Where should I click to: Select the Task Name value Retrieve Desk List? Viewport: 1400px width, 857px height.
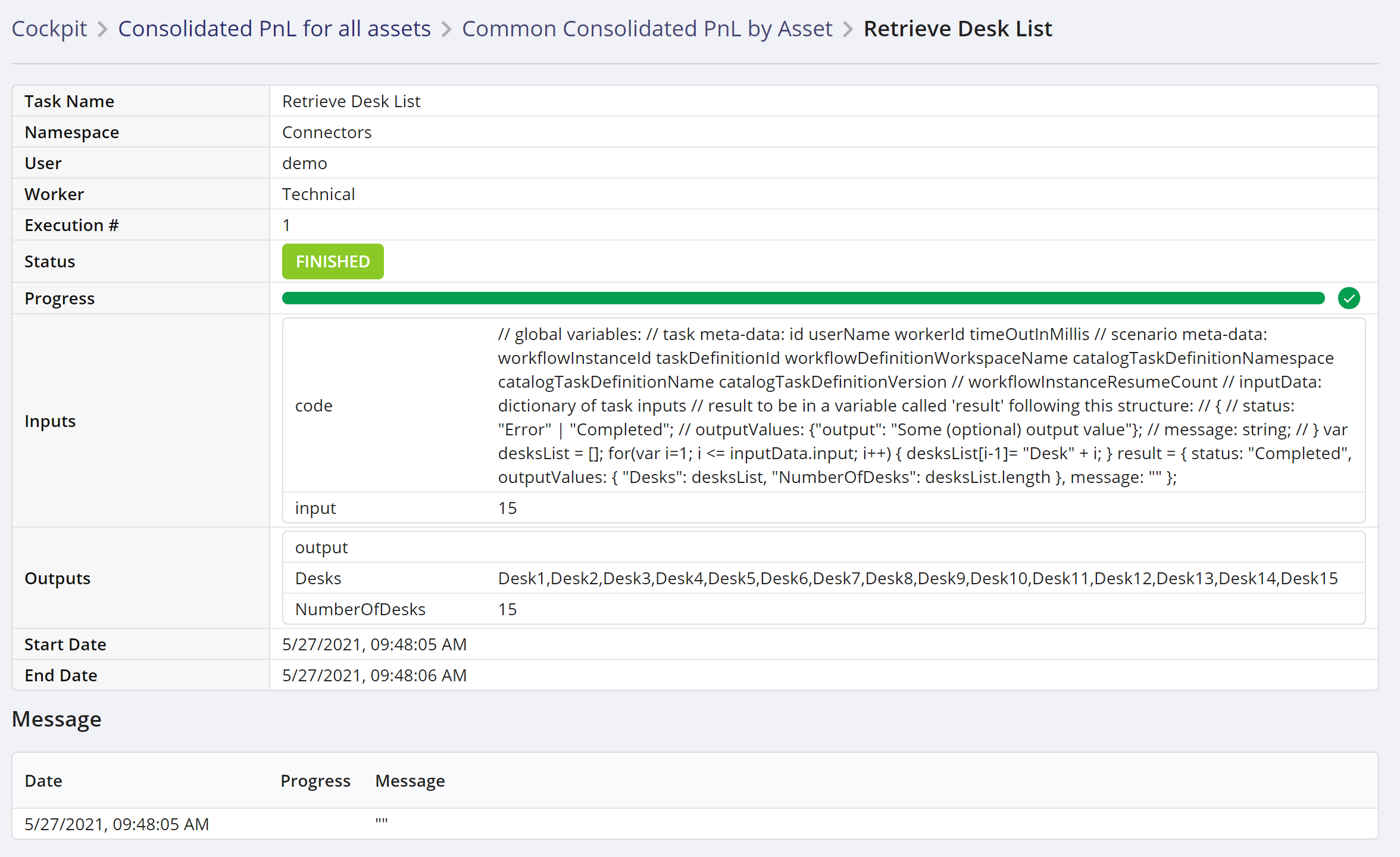click(351, 101)
